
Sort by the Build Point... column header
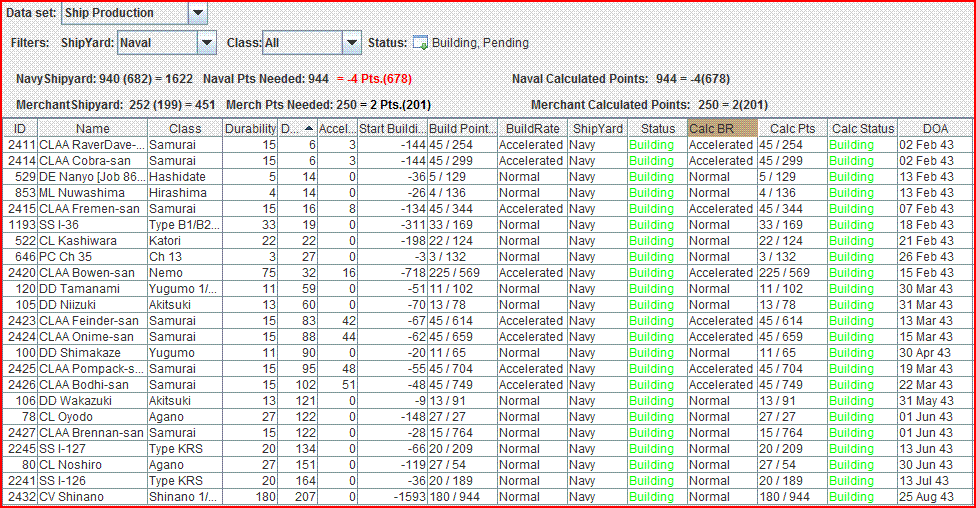point(462,129)
